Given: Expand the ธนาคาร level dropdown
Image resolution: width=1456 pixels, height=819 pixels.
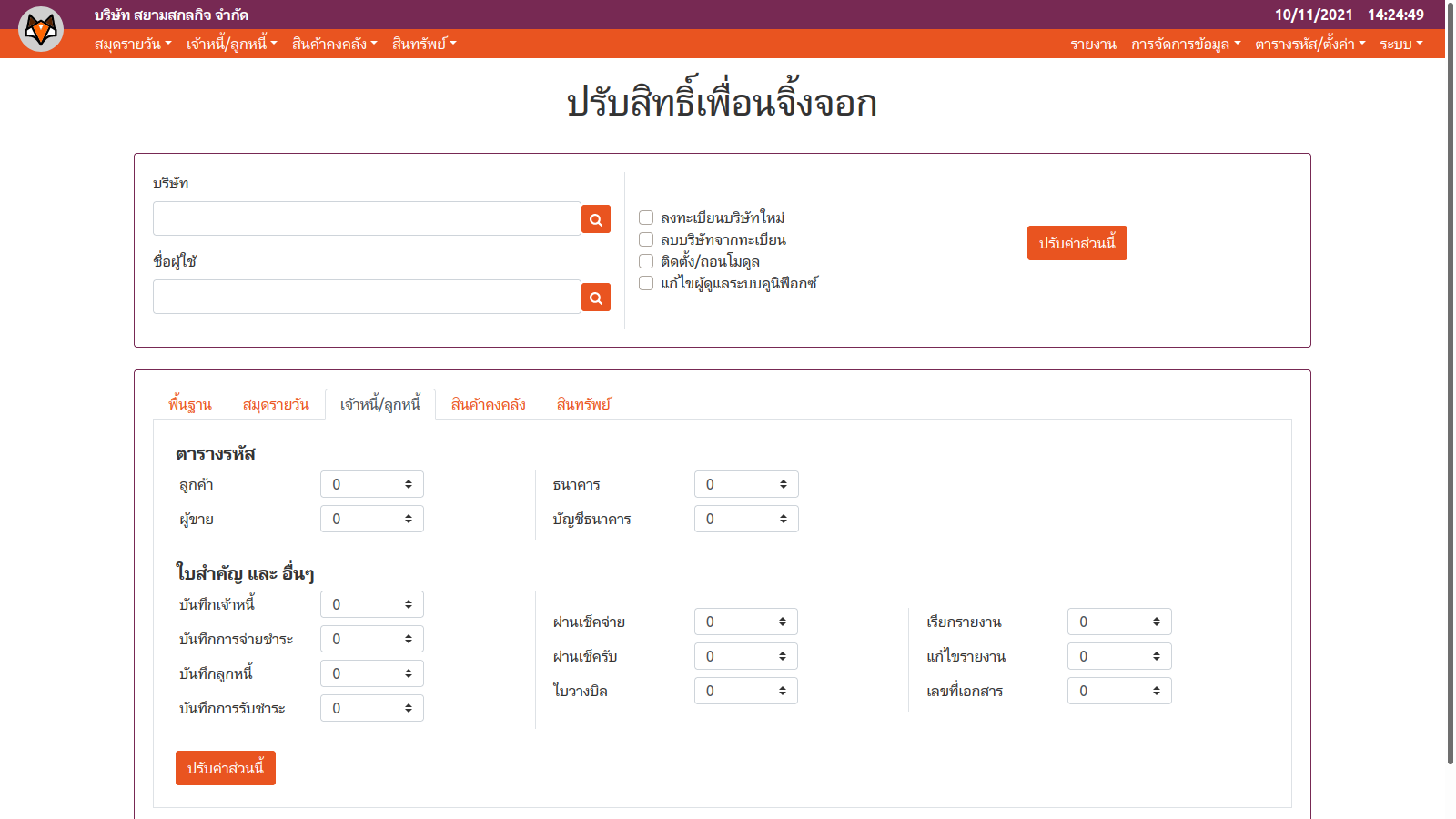Looking at the screenshot, I should click(x=745, y=484).
